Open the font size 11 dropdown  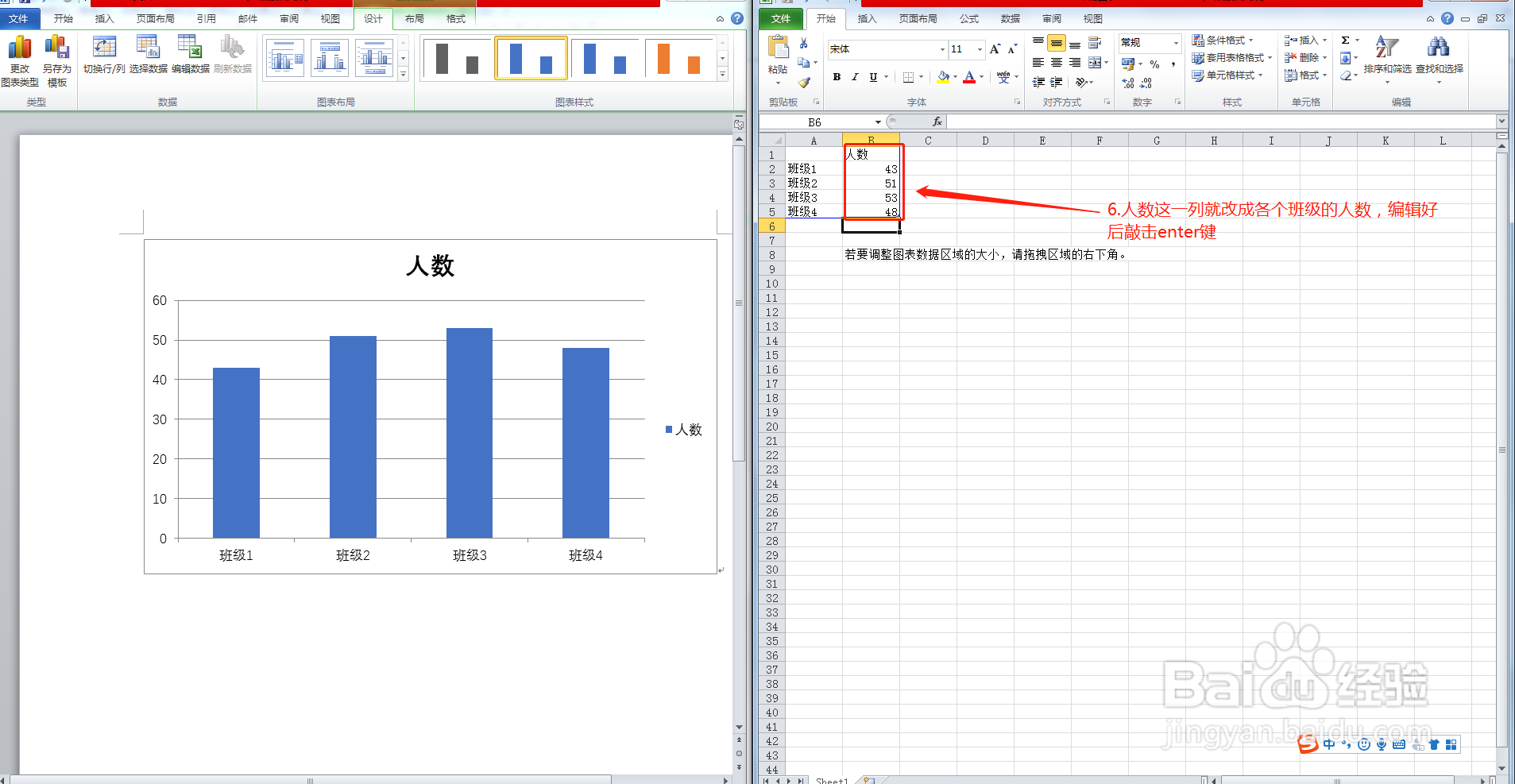pos(980,49)
